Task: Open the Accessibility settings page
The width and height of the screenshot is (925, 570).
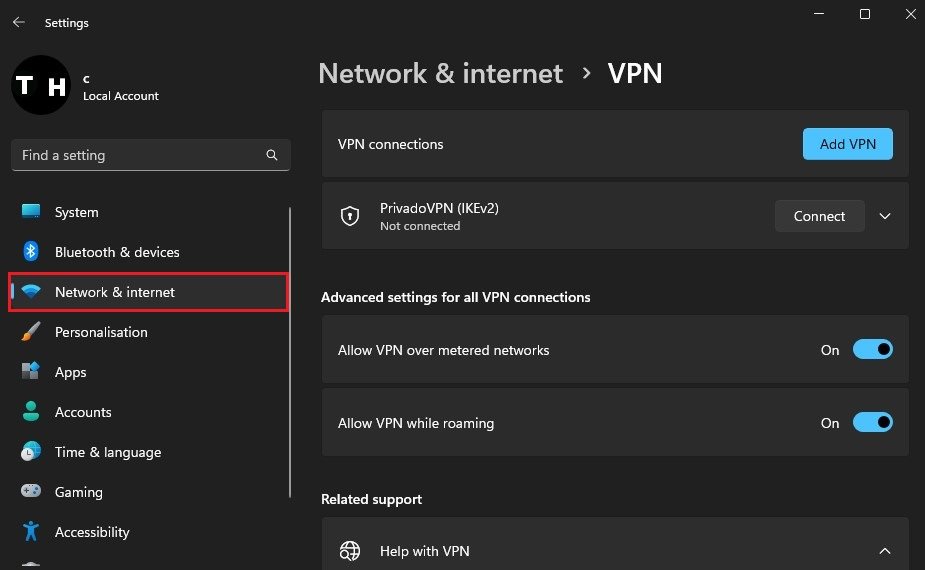Action: pyautogui.click(x=92, y=532)
